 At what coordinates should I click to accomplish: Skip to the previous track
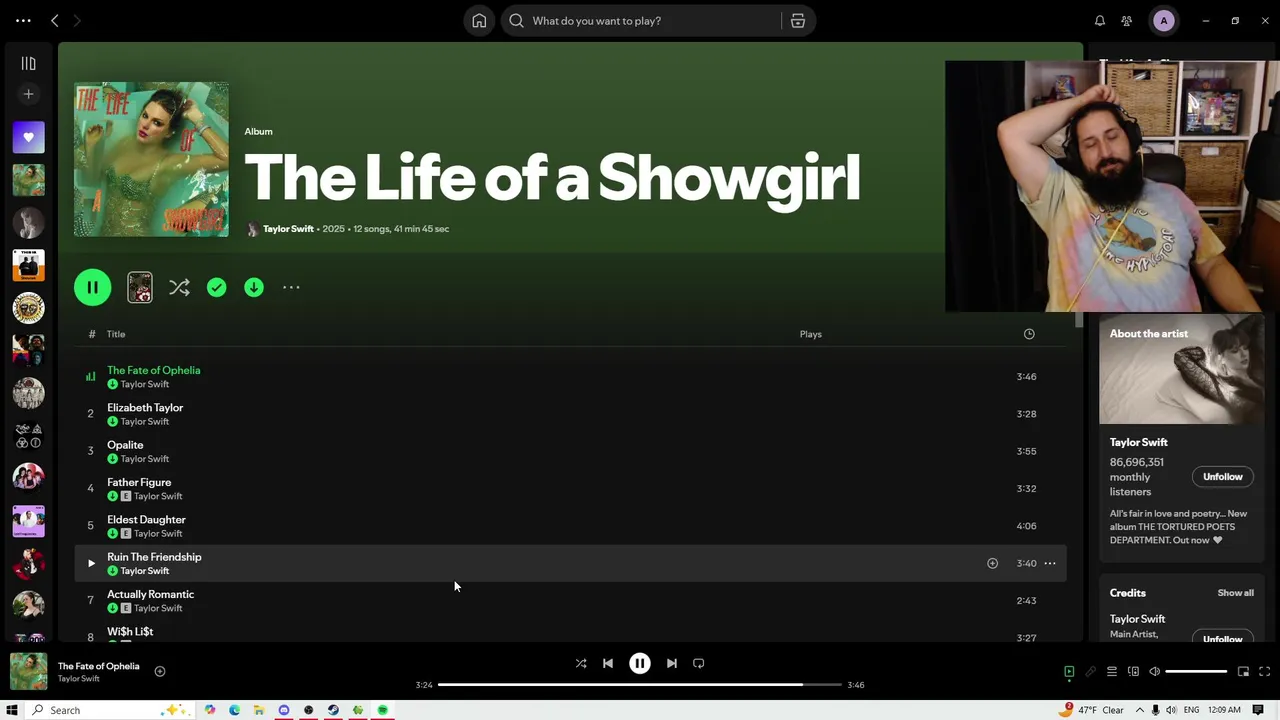click(x=608, y=663)
